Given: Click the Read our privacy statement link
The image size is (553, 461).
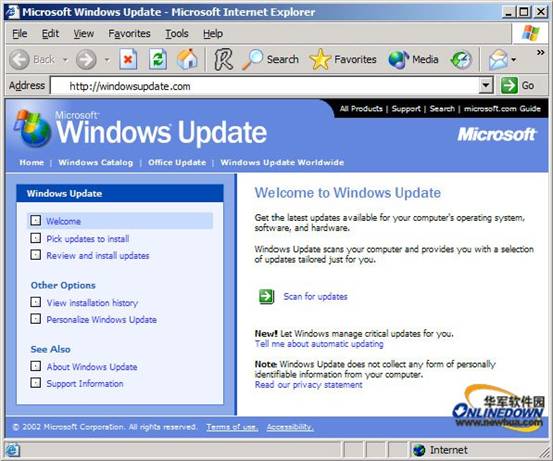Looking at the screenshot, I should coord(309,384).
